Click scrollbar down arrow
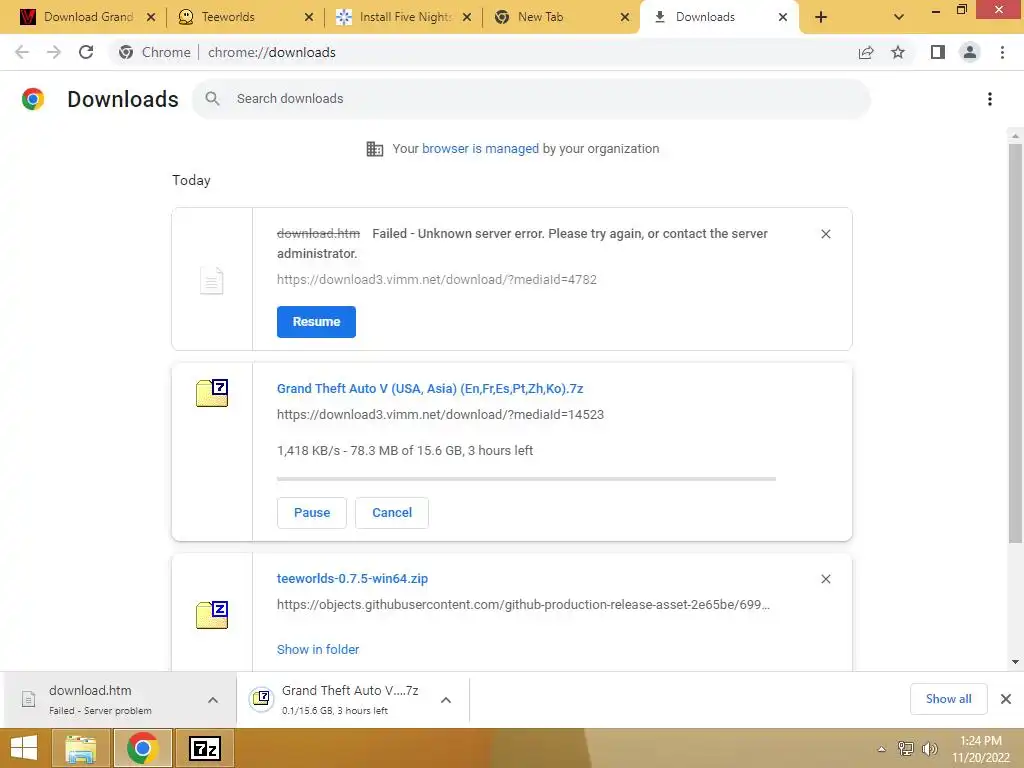The width and height of the screenshot is (1024, 768). [1015, 662]
